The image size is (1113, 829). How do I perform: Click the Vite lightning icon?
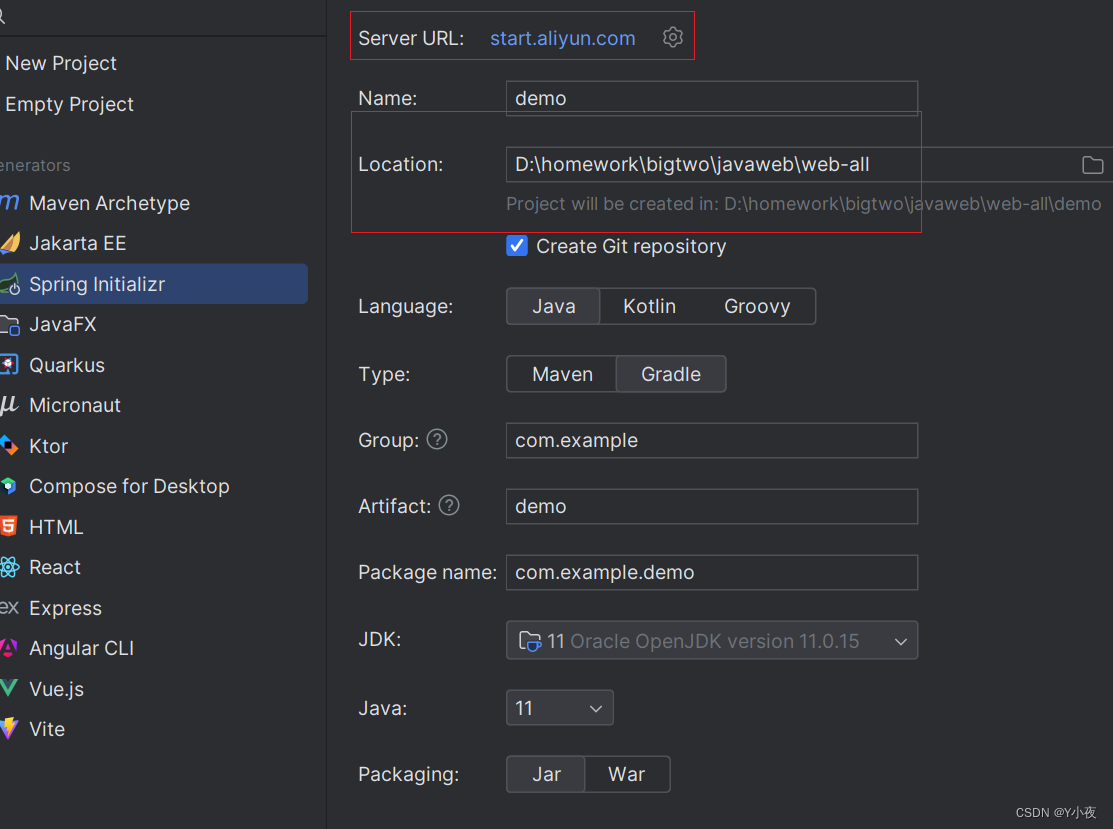(x=9, y=728)
